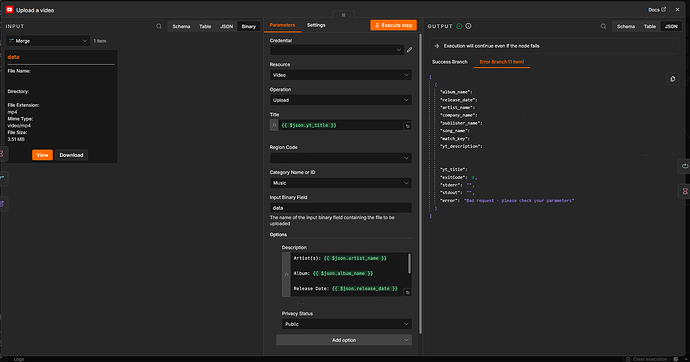Click the "exitCode" key in the output JSON
Screen dimensions: 690x362
(x=454, y=177)
